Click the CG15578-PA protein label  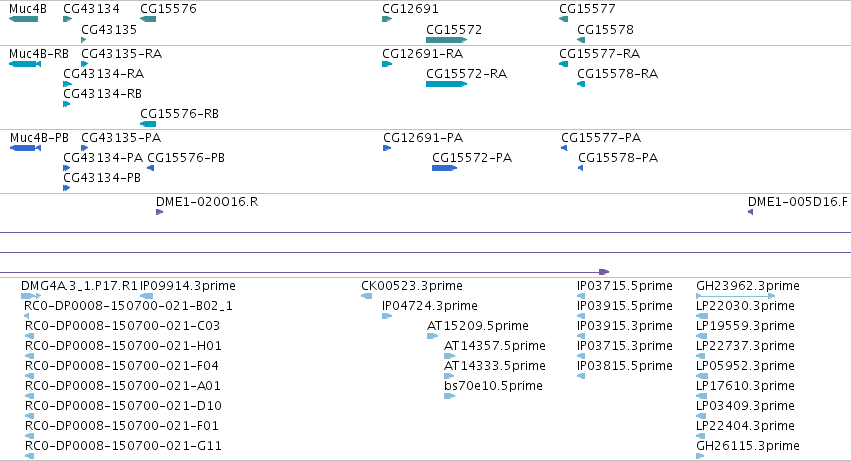coord(618,158)
